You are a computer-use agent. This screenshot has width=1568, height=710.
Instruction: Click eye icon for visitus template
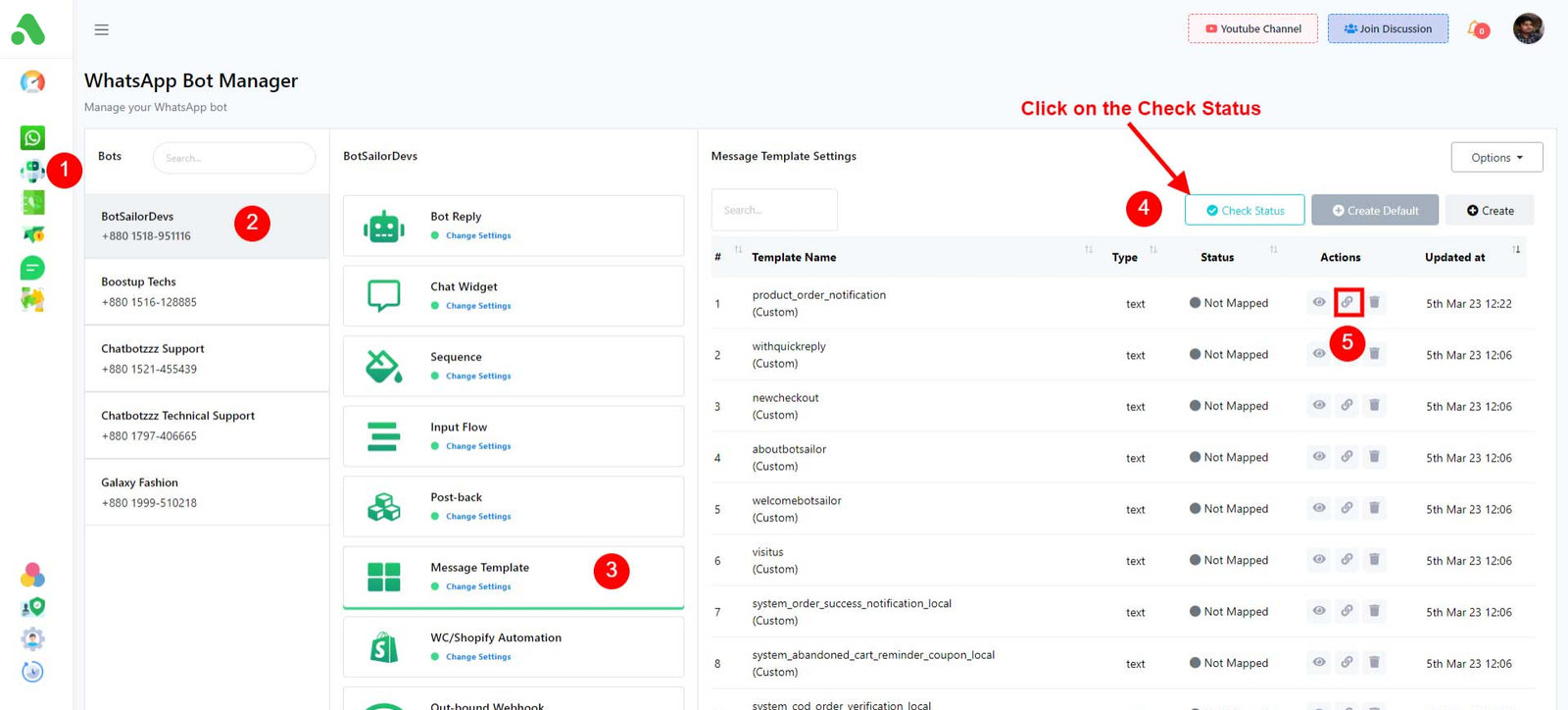point(1319,560)
